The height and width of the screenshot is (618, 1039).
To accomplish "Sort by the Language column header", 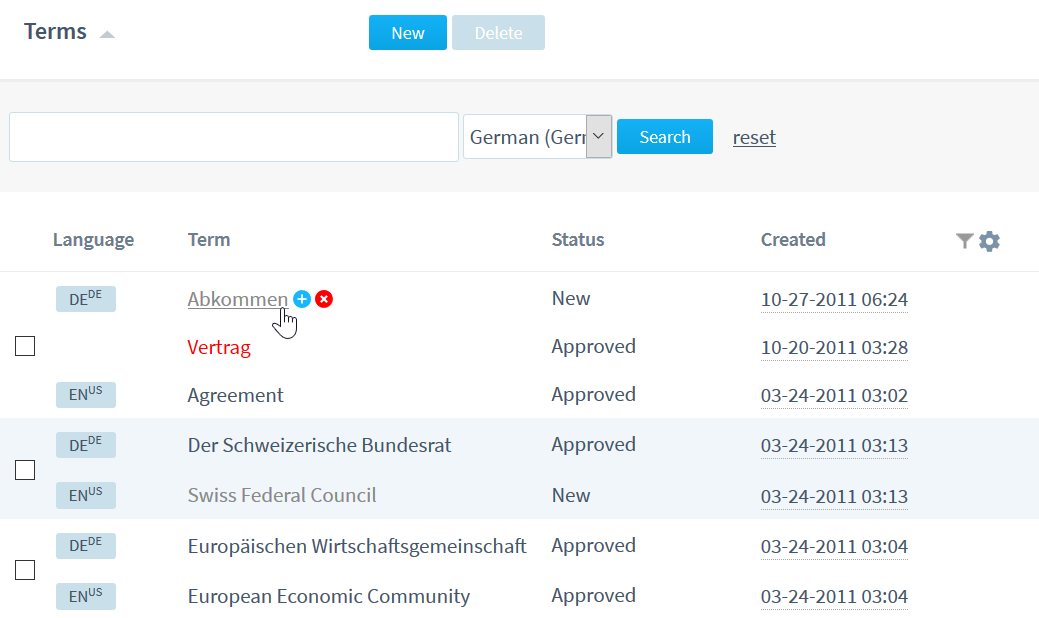I will (93, 240).
